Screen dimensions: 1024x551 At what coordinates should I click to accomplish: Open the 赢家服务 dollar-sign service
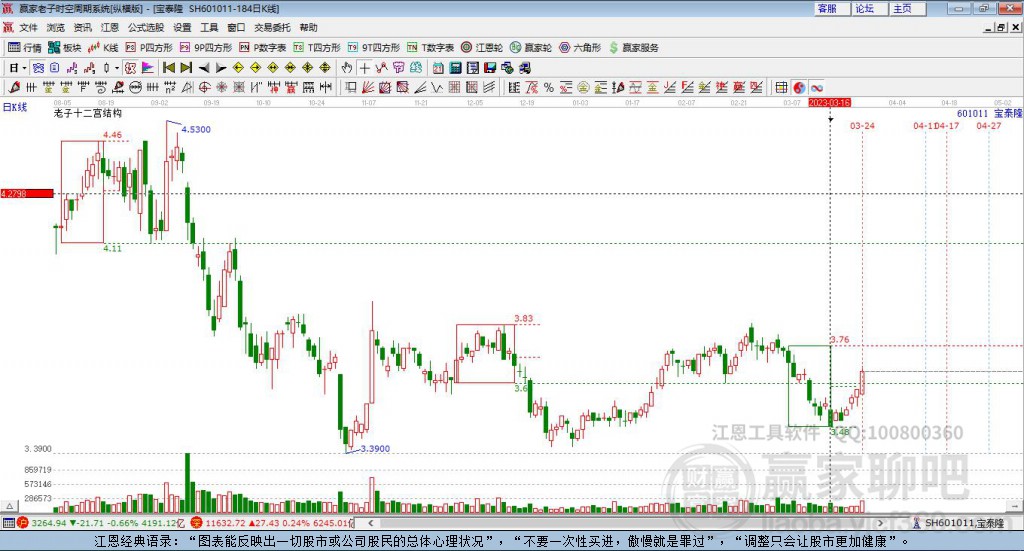click(633, 48)
